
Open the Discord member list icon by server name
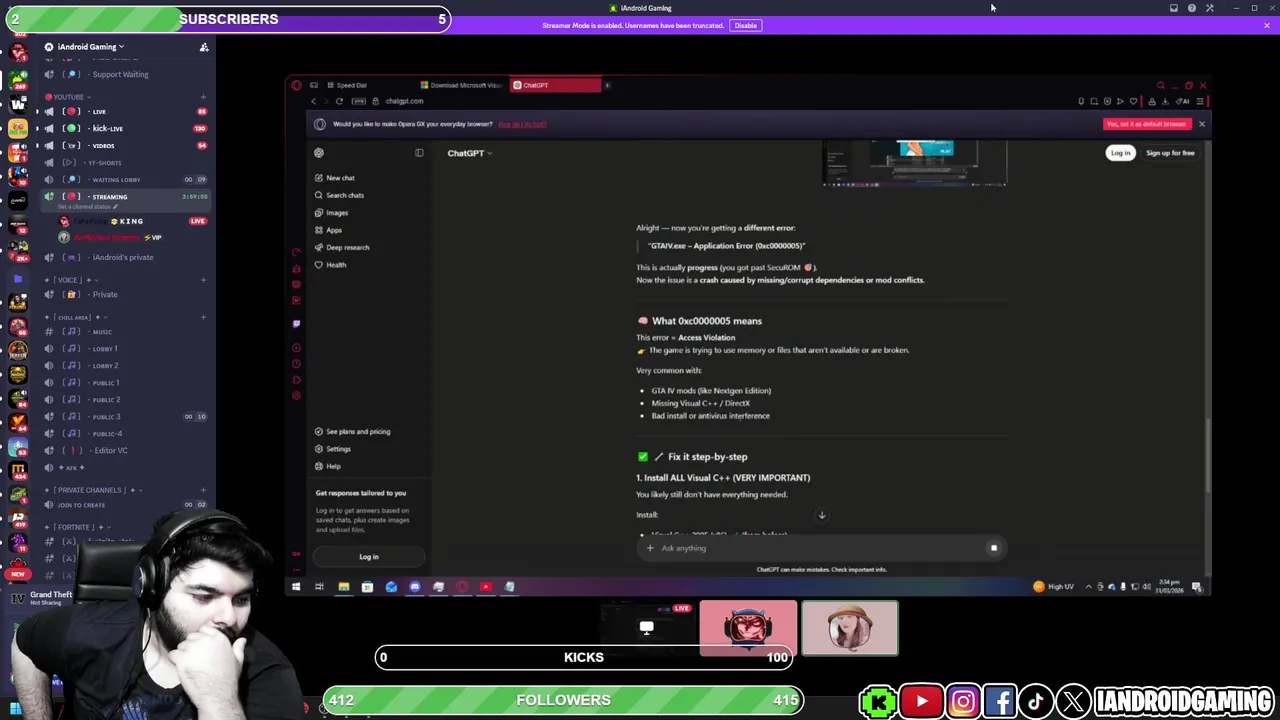tap(204, 47)
